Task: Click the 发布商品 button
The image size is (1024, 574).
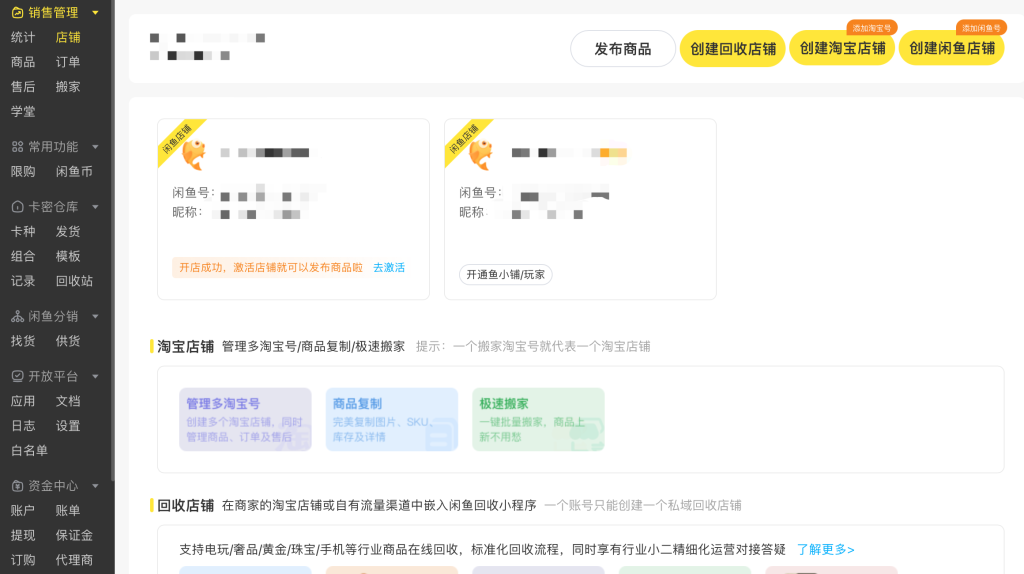Action: point(622,49)
